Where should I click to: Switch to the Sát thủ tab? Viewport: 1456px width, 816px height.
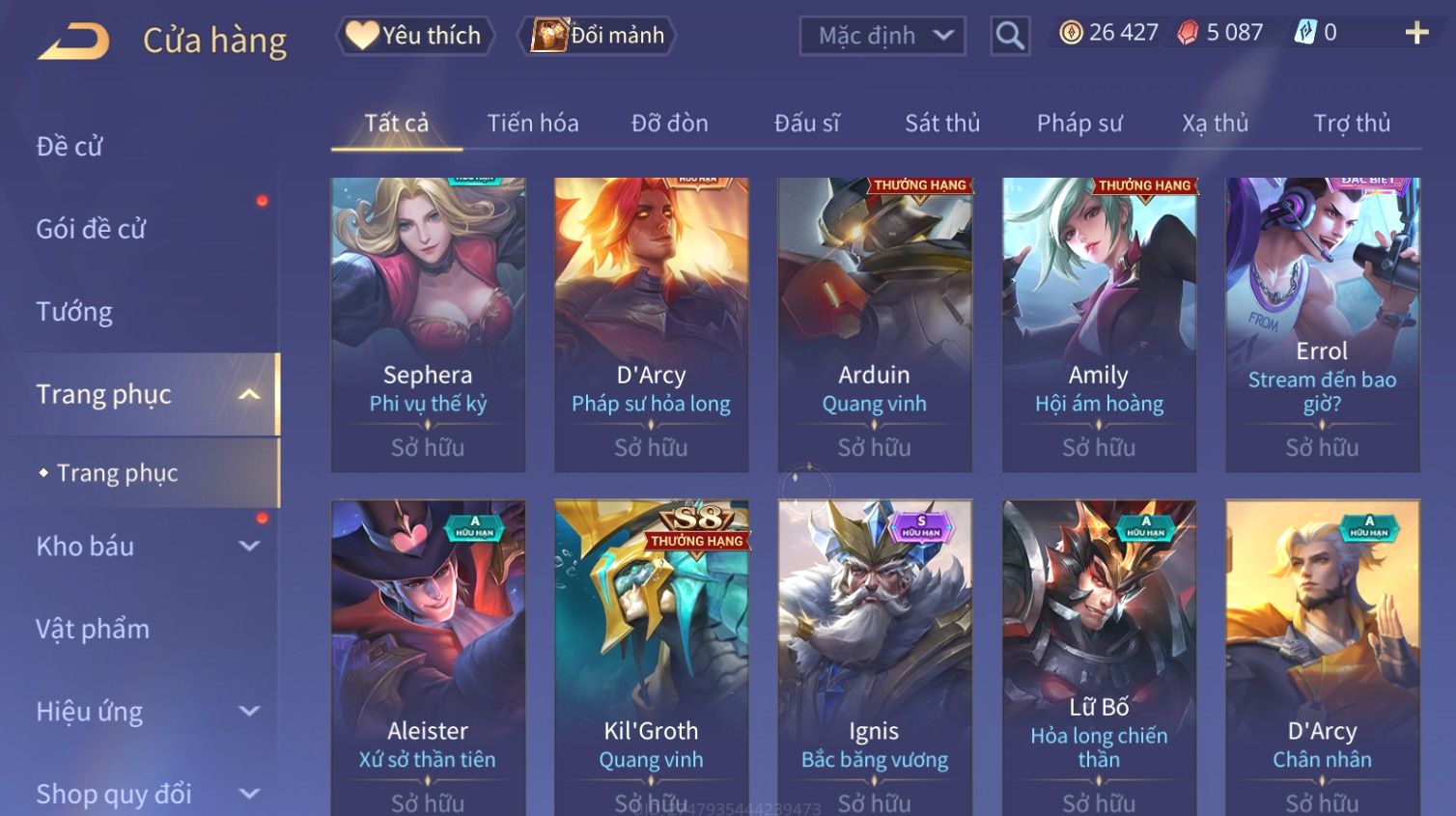pos(941,124)
